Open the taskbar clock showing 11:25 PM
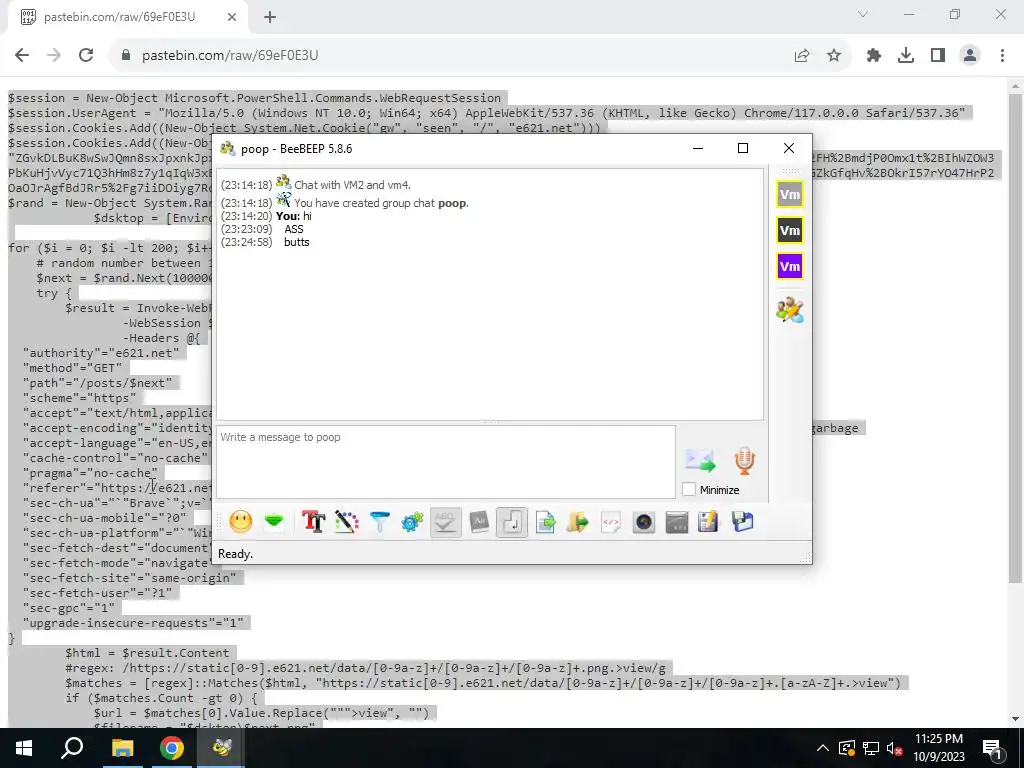The width and height of the screenshot is (1024, 768). click(938, 748)
